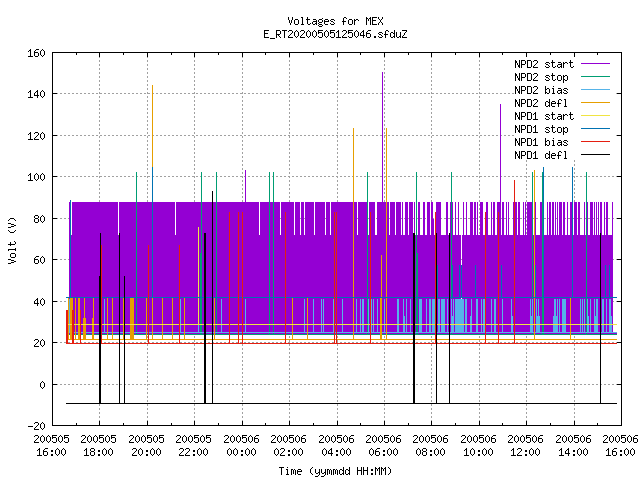Click the 200505 18:00 time tick label
The image size is (640, 480).
[98, 446]
